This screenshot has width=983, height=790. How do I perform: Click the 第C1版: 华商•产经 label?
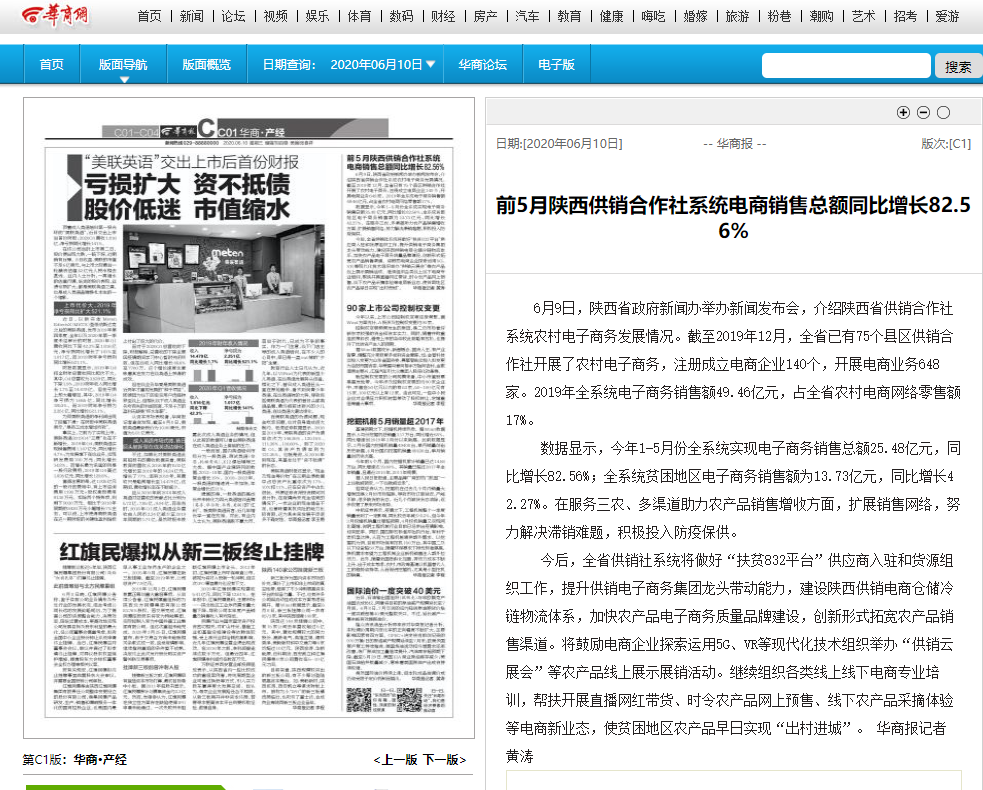[x=75, y=760]
